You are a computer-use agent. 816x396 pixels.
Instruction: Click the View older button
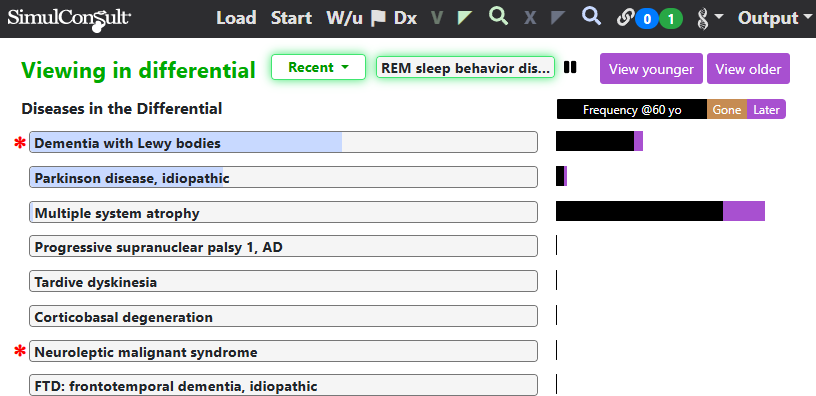(748, 69)
